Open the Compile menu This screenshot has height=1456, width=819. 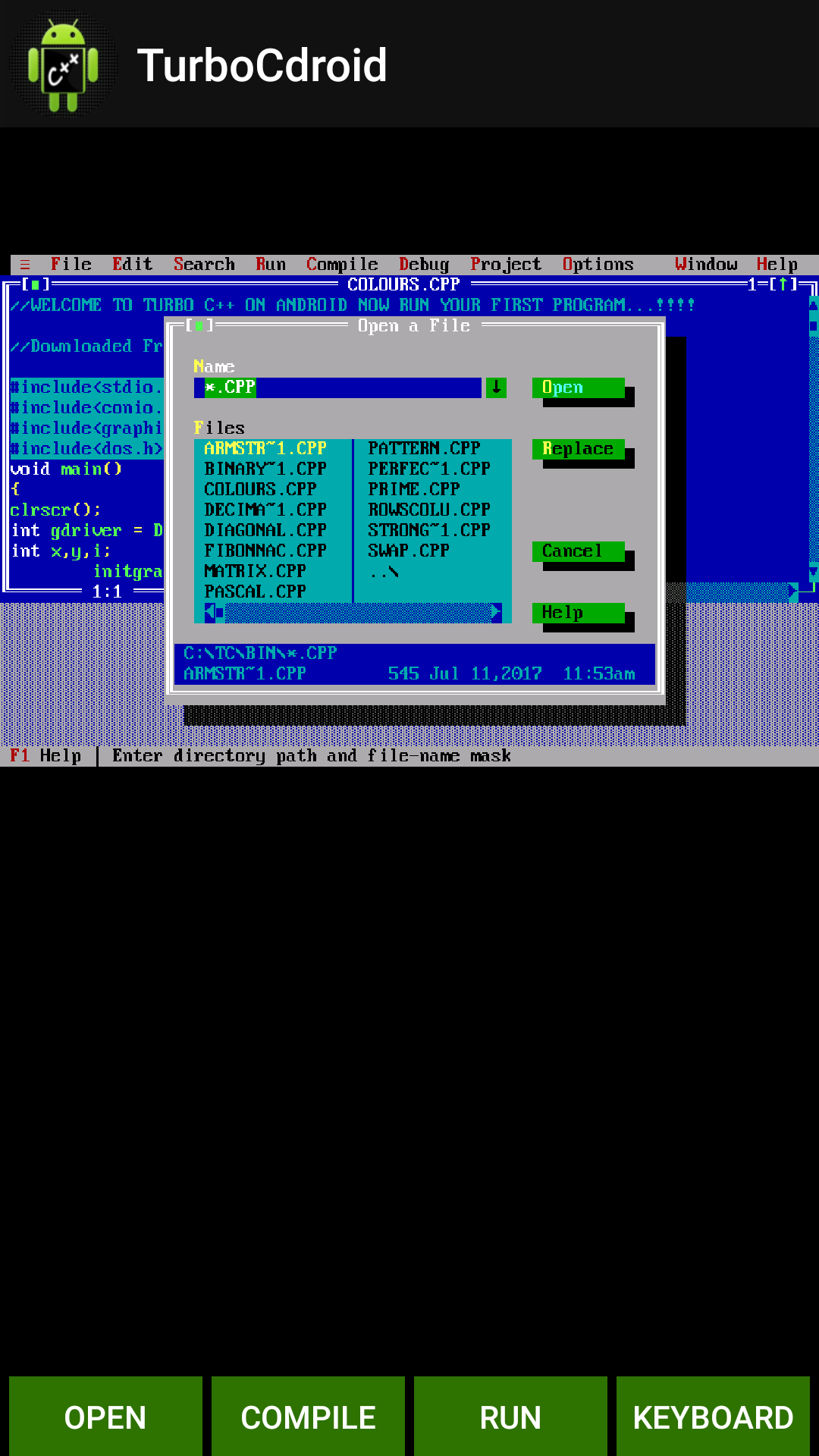pyautogui.click(x=342, y=265)
